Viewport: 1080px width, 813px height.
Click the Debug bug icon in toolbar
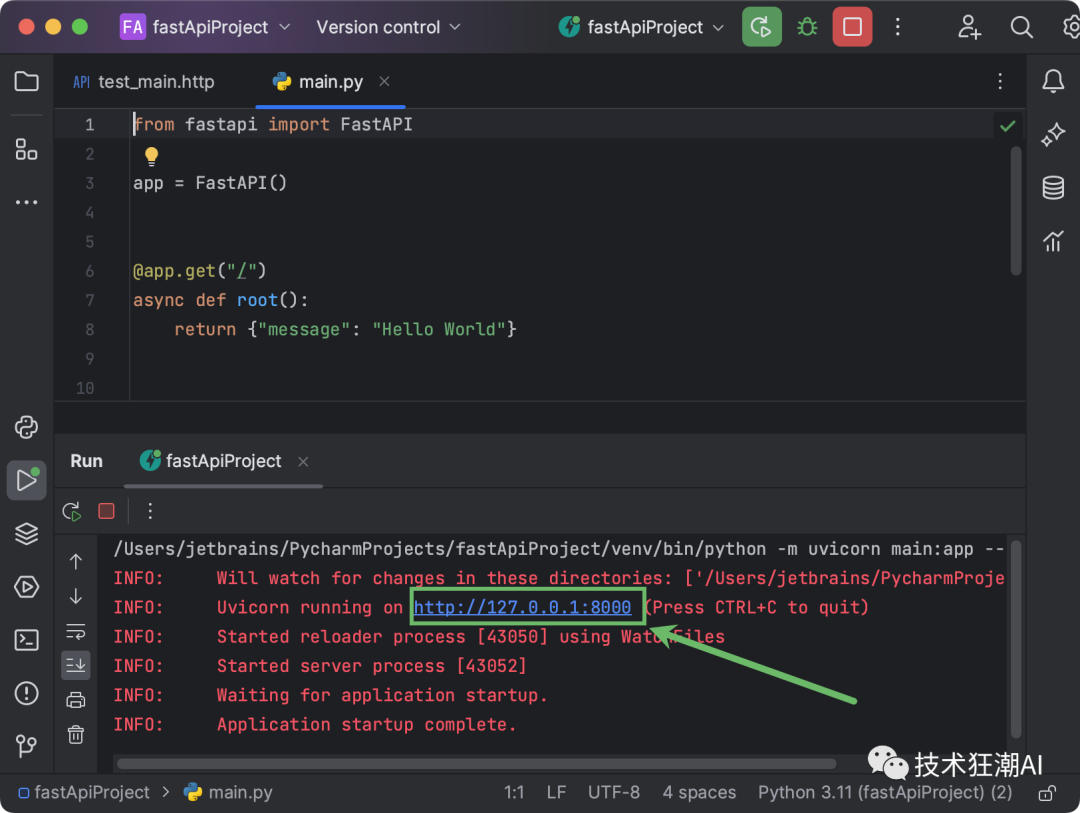pyautogui.click(x=807, y=27)
